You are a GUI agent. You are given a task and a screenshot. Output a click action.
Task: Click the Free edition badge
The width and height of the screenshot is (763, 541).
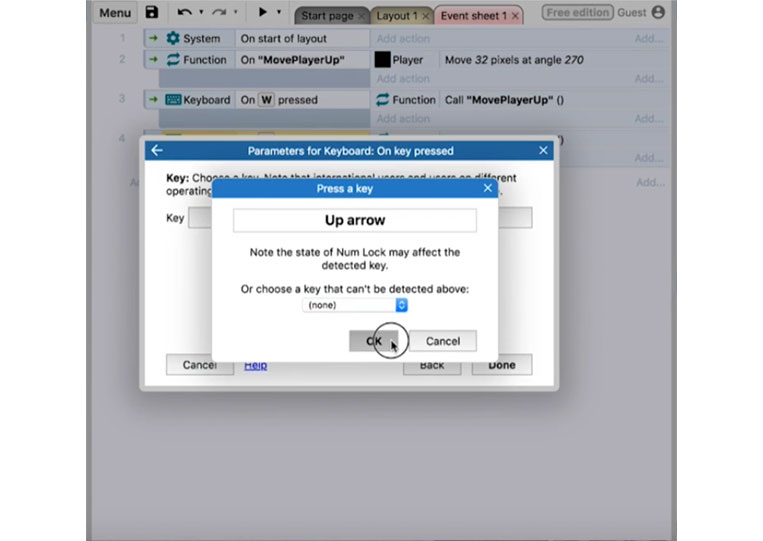point(577,13)
